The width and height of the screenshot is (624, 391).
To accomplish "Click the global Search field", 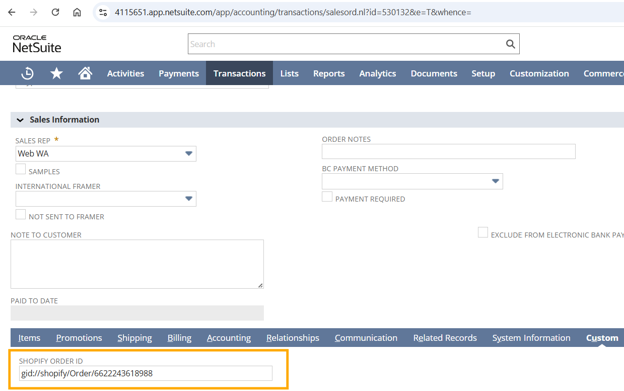I will pyautogui.click(x=346, y=44).
